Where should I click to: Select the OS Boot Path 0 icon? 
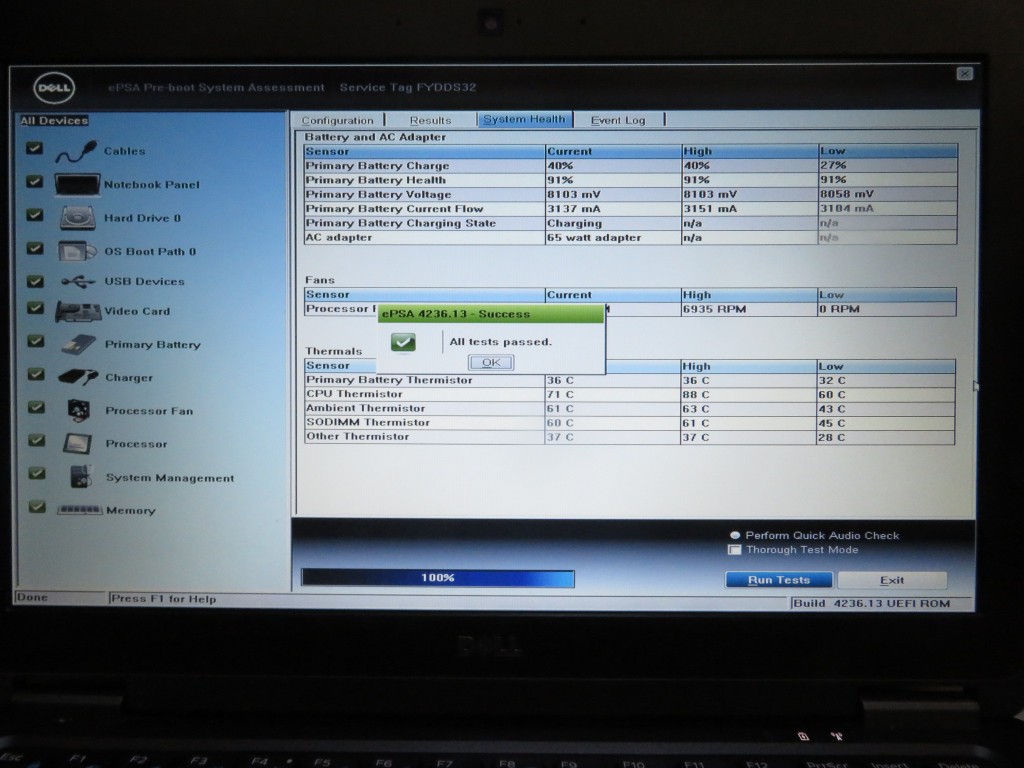point(77,251)
